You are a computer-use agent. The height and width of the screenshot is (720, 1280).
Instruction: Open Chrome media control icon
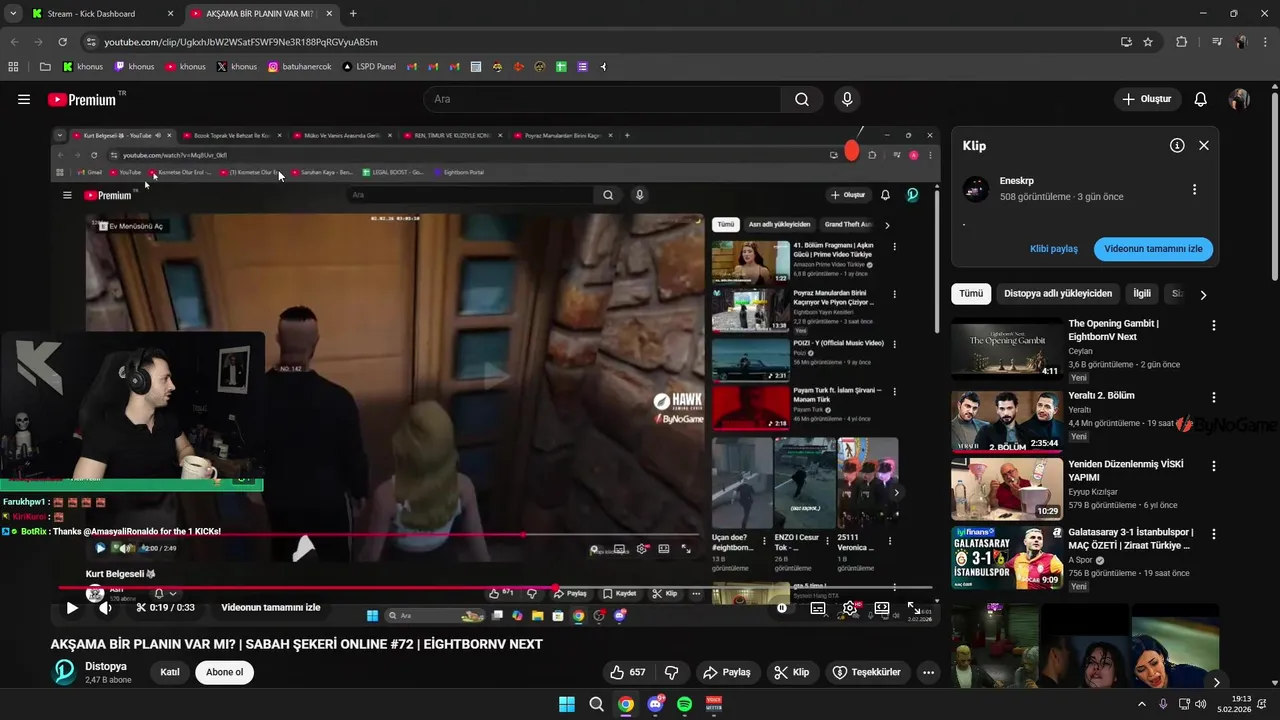pyautogui.click(x=1217, y=42)
